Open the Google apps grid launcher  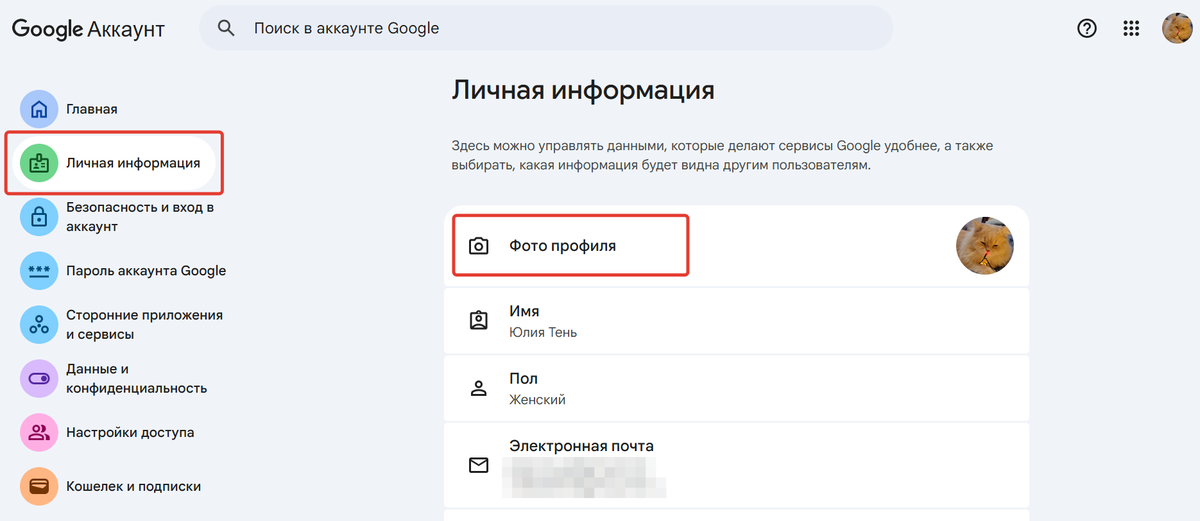click(x=1131, y=28)
